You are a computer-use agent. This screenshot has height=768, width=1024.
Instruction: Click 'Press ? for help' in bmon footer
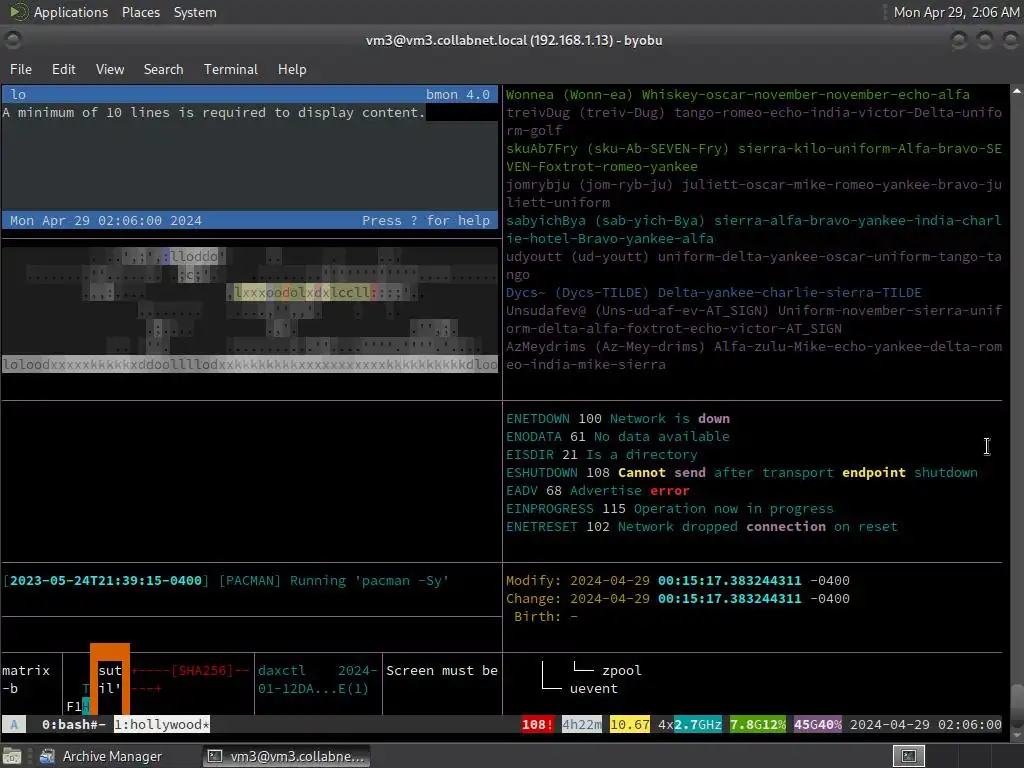pyautogui.click(x=426, y=221)
